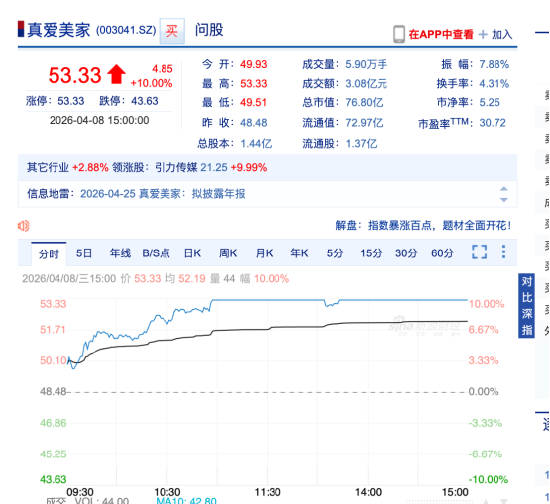Select the 60分 chart tab
The image size is (550, 504).
pyautogui.click(x=442, y=253)
